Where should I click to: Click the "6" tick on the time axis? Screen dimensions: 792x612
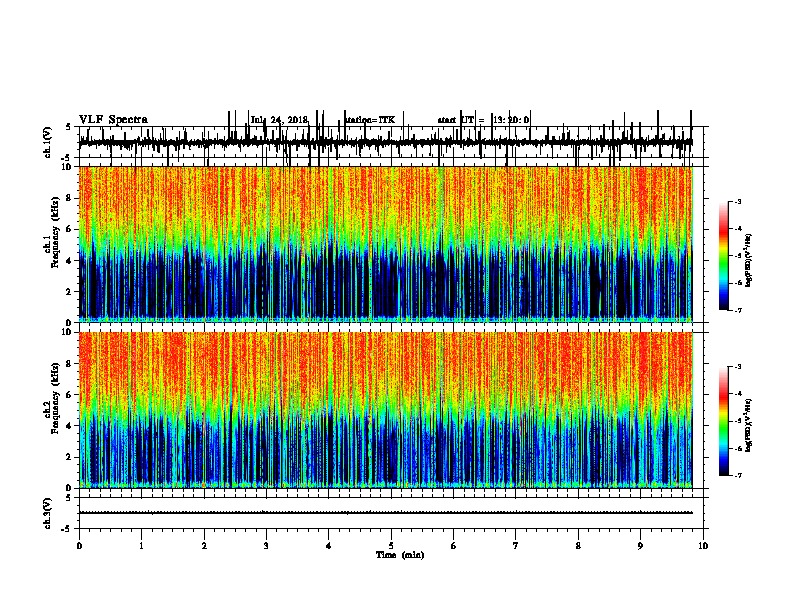(454, 546)
